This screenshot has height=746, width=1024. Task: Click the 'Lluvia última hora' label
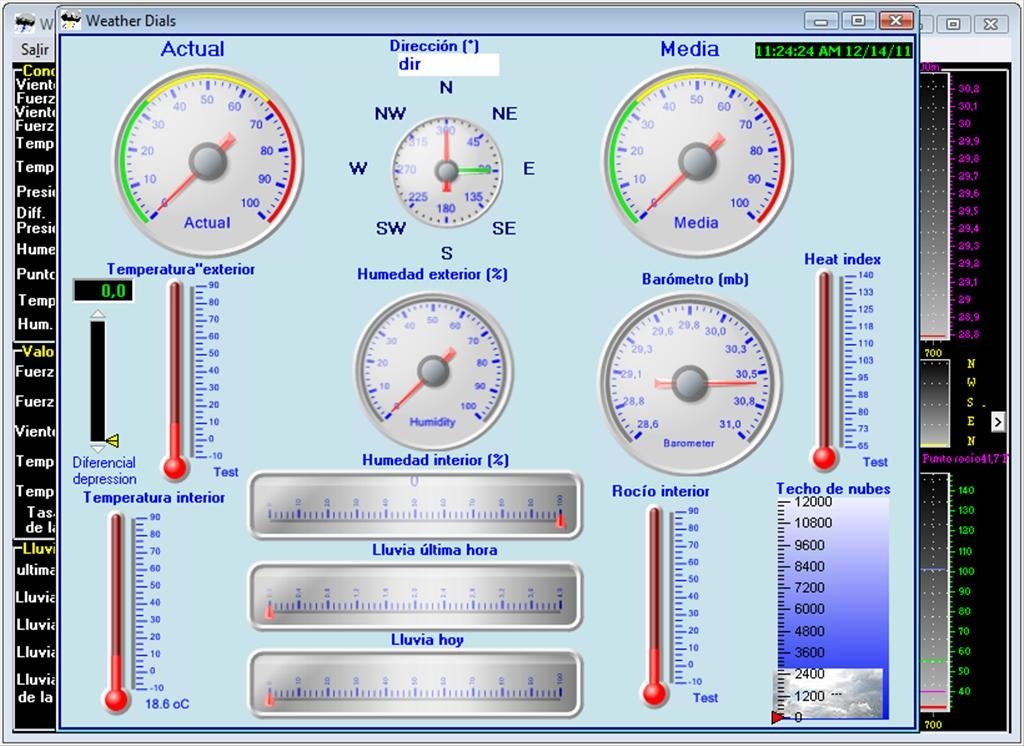435,550
